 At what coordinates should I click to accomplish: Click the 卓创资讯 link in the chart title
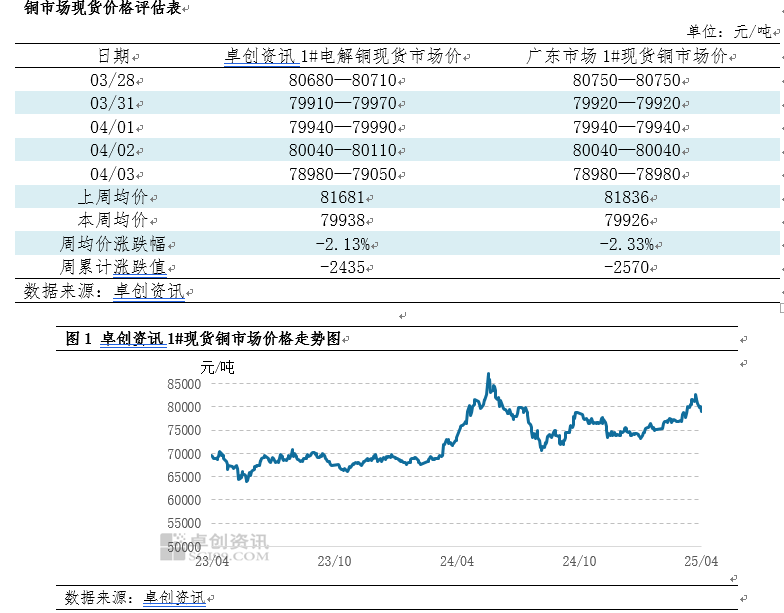click(x=132, y=339)
